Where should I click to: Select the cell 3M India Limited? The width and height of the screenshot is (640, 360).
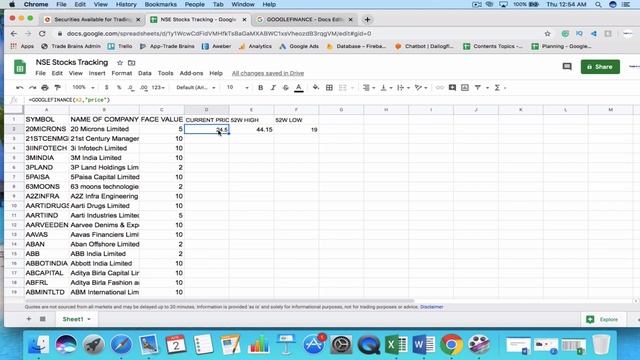click(104, 158)
